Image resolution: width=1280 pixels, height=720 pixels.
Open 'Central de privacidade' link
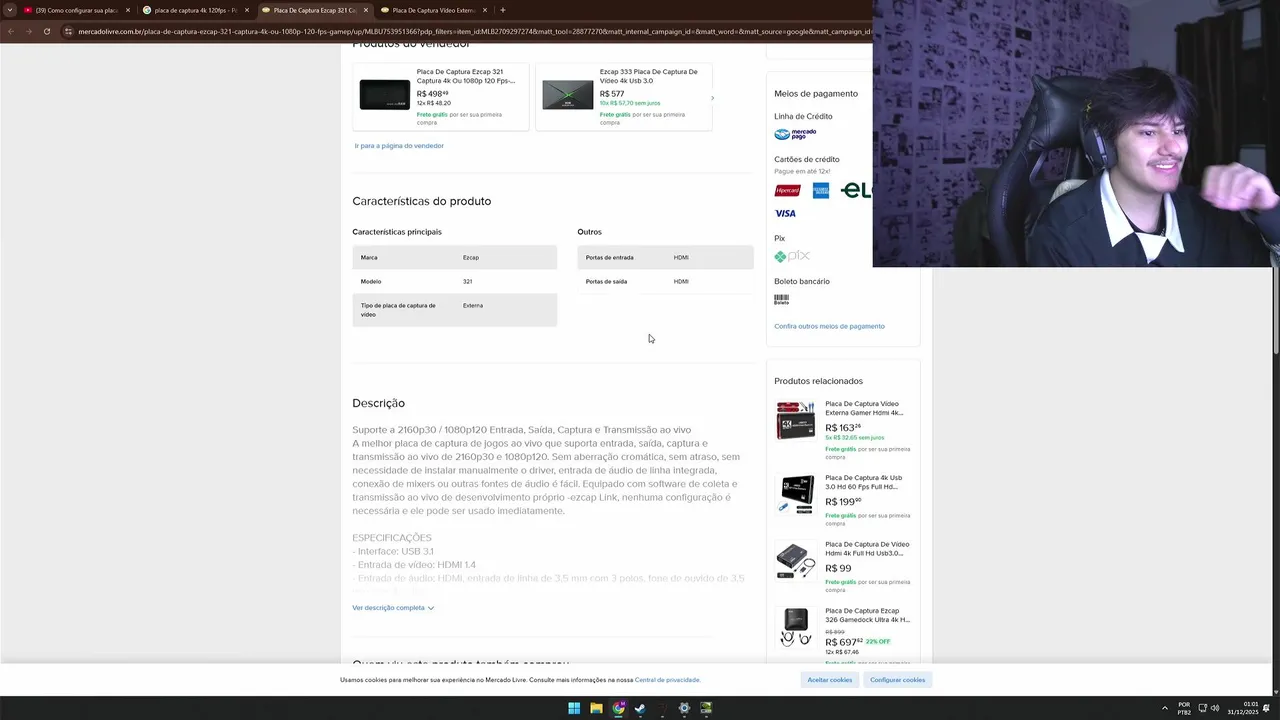tap(667, 680)
